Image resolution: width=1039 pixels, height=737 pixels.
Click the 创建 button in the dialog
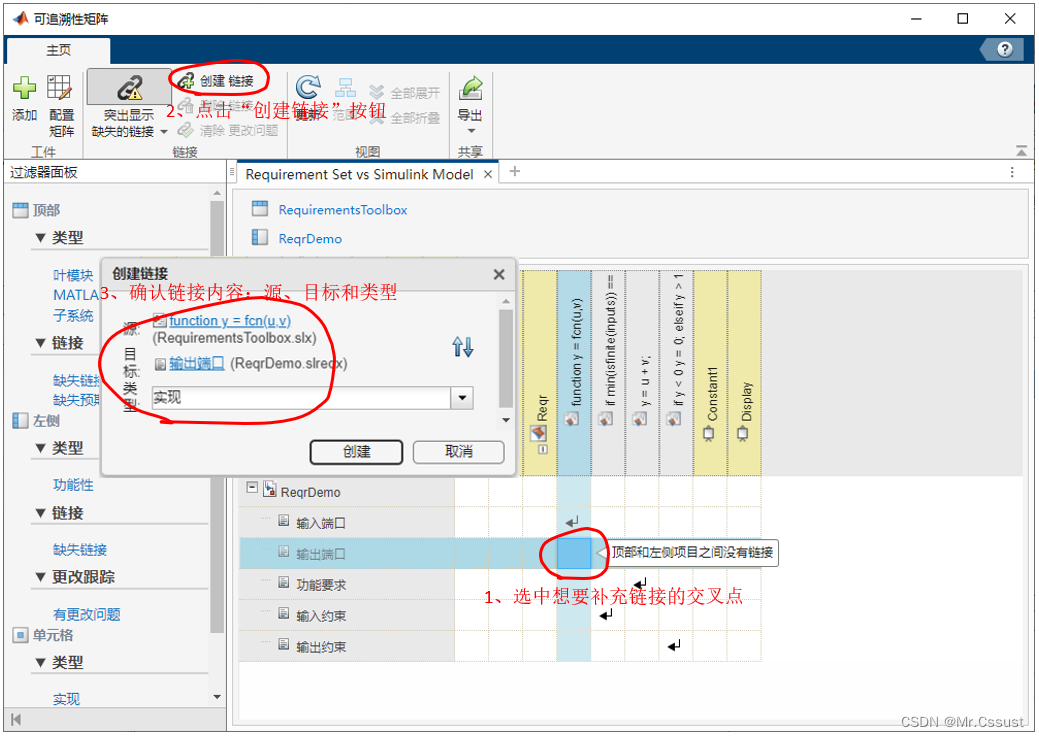(x=356, y=452)
